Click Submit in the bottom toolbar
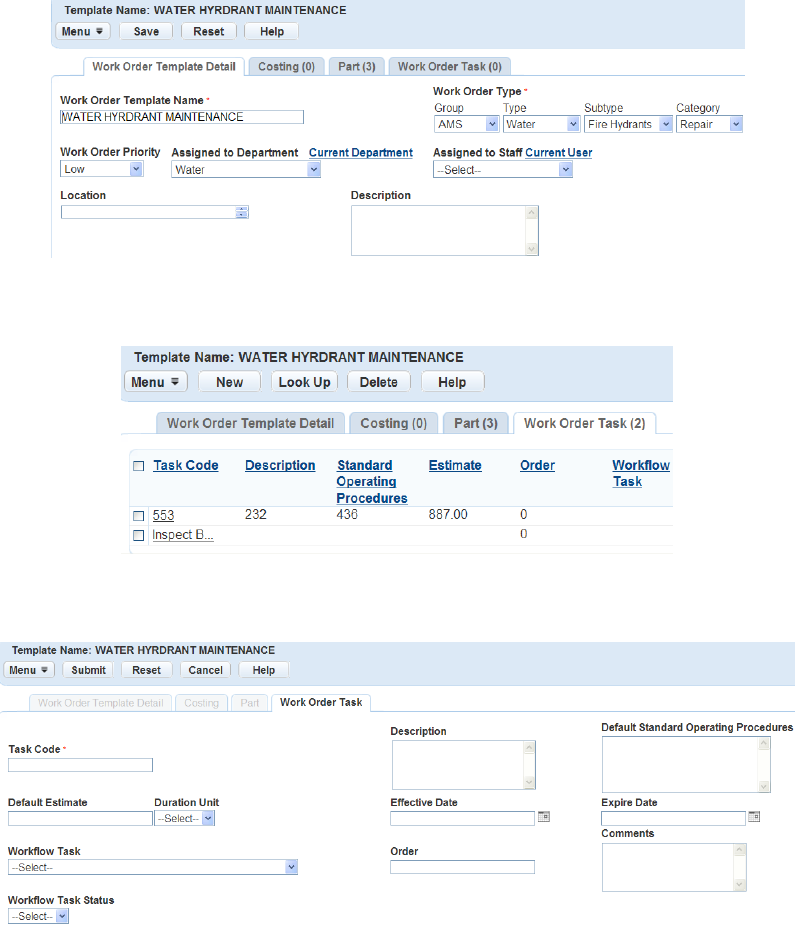This screenshot has width=795, height=926. click(89, 670)
